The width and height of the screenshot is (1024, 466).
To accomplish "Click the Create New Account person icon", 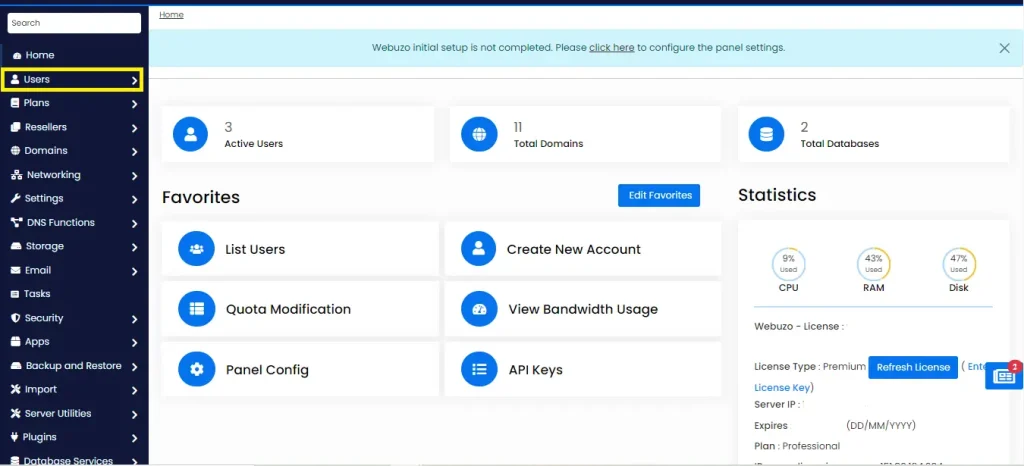I will (x=479, y=249).
